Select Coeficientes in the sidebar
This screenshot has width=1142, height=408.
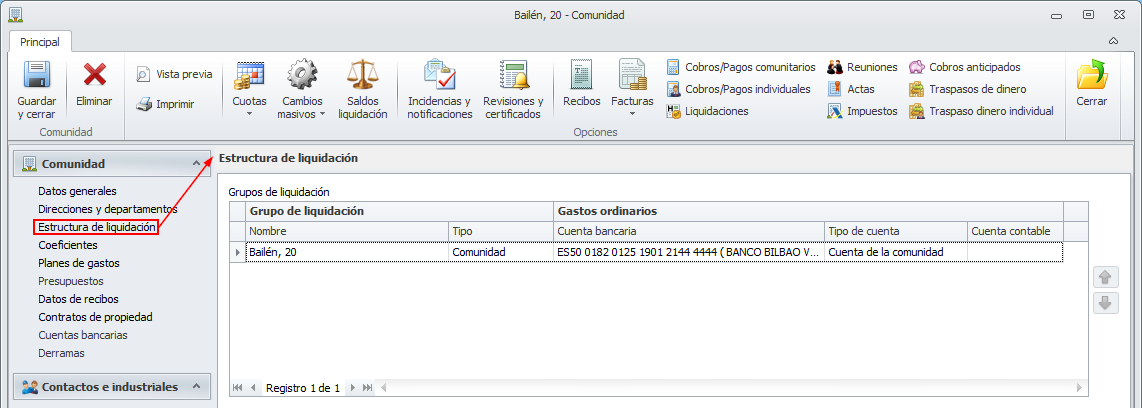coord(68,245)
